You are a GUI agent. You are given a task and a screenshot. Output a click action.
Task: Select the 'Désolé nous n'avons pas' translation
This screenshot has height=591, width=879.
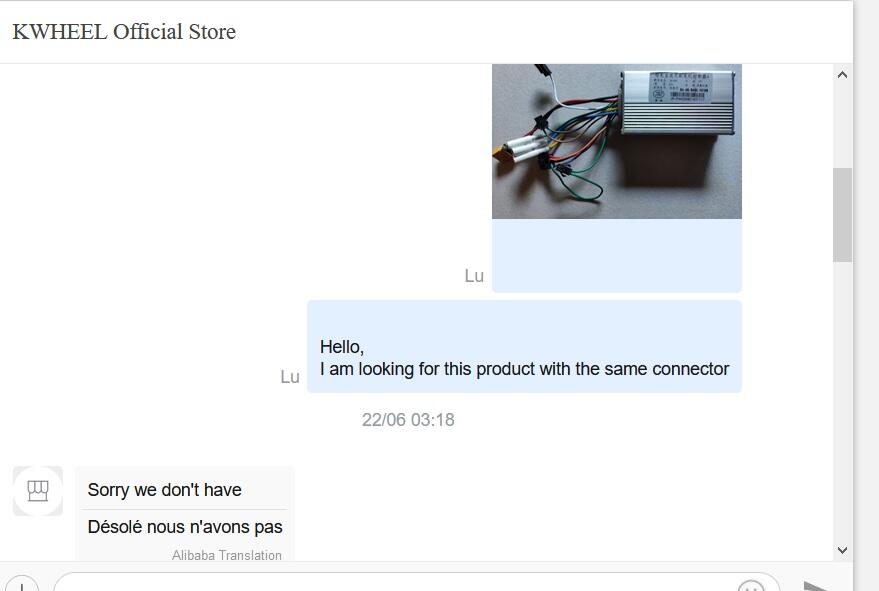185,527
